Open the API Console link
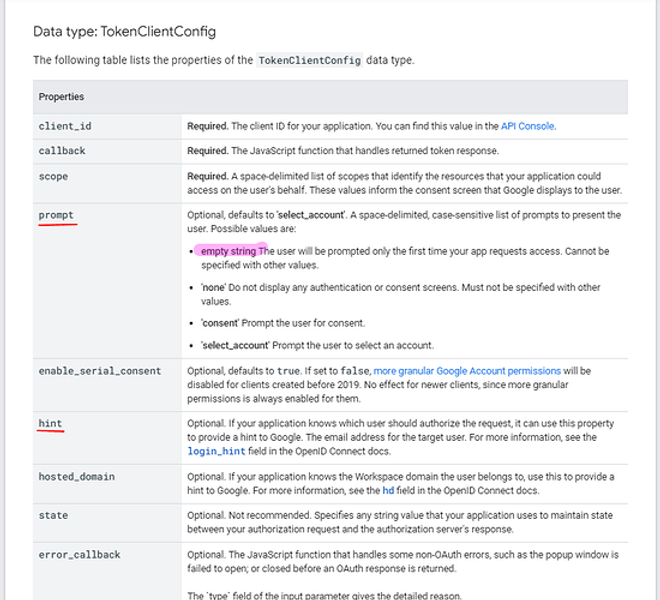Screen dimensions: 660x600 click(x=527, y=127)
